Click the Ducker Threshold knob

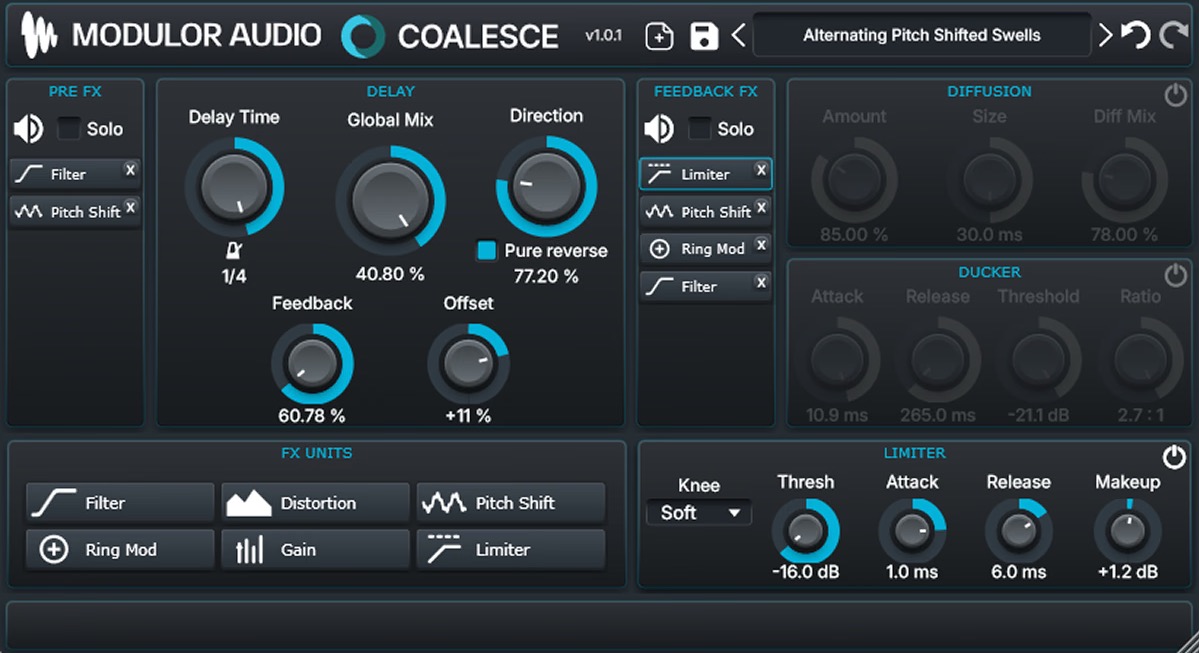1039,360
